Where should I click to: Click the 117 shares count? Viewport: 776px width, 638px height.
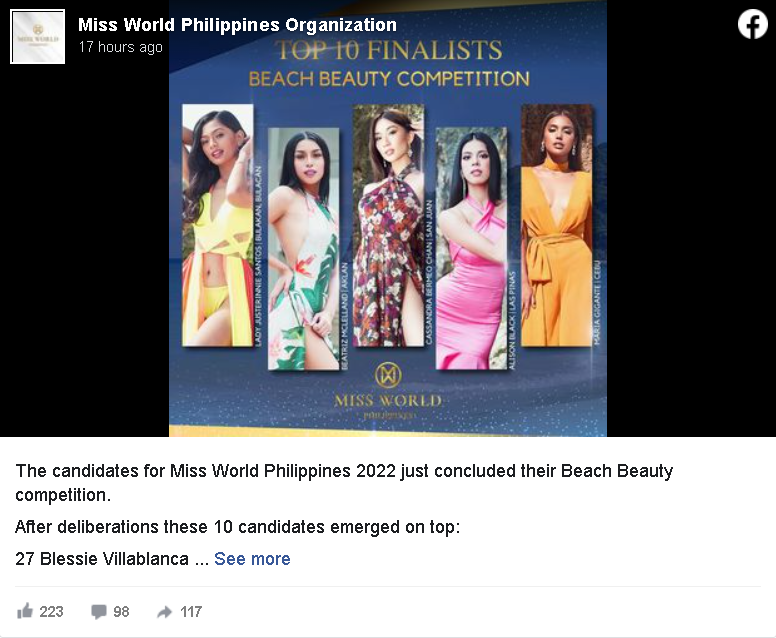point(191,612)
